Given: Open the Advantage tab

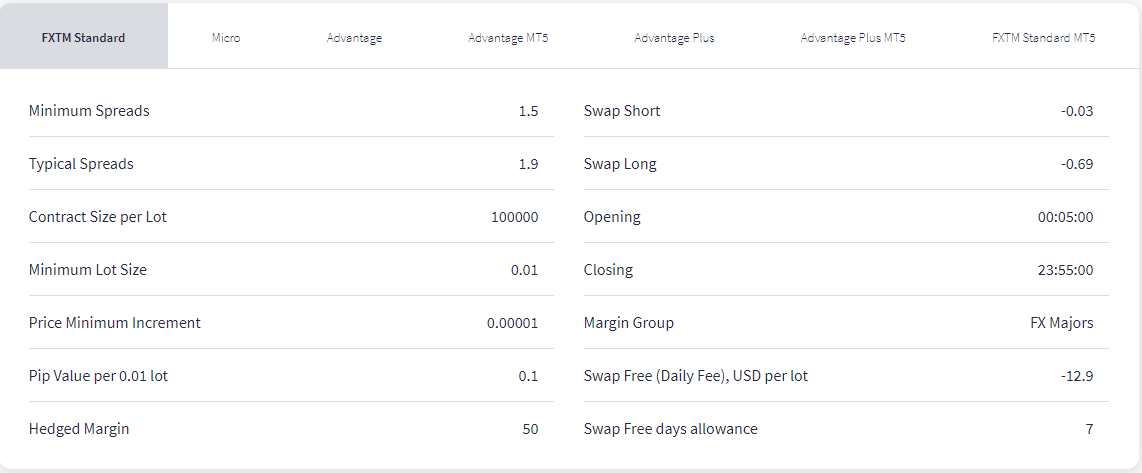Looking at the screenshot, I should click(x=354, y=38).
